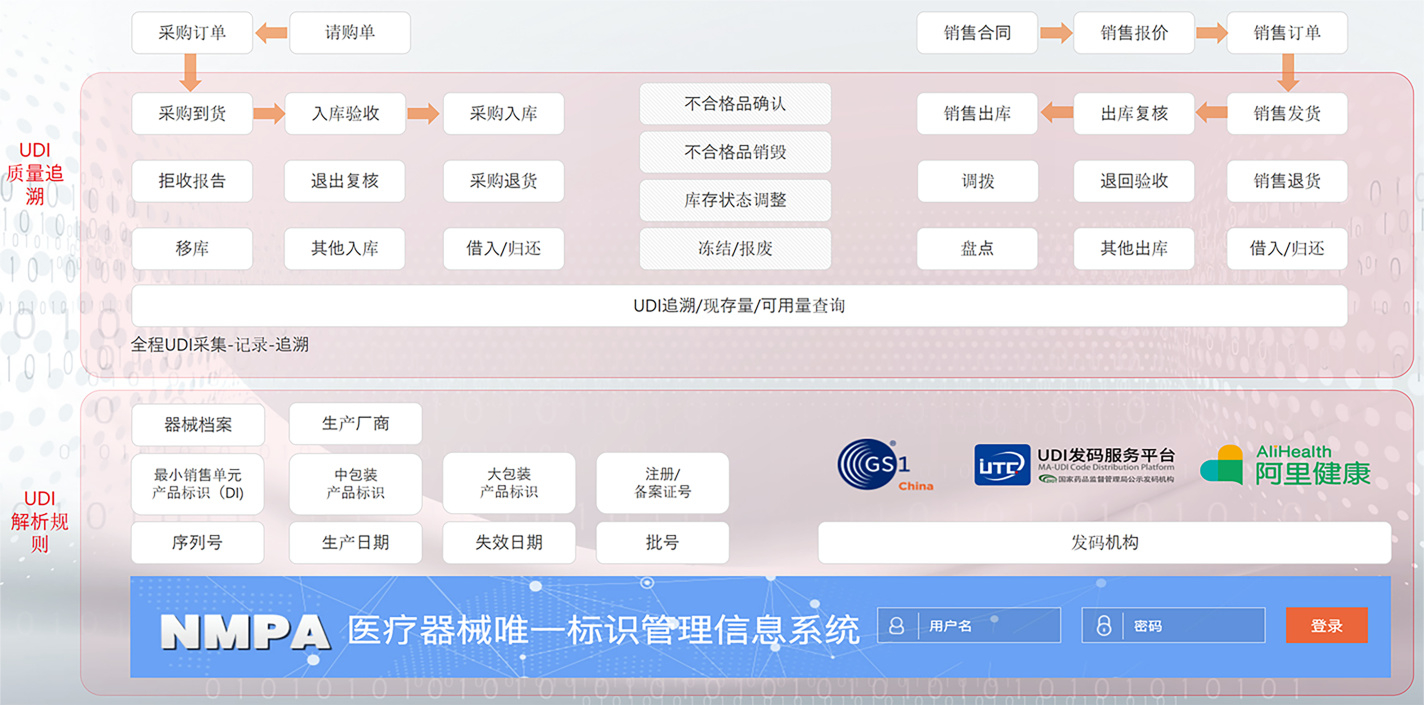
Task: Click the 发码机构 bar
Action: point(1104,543)
